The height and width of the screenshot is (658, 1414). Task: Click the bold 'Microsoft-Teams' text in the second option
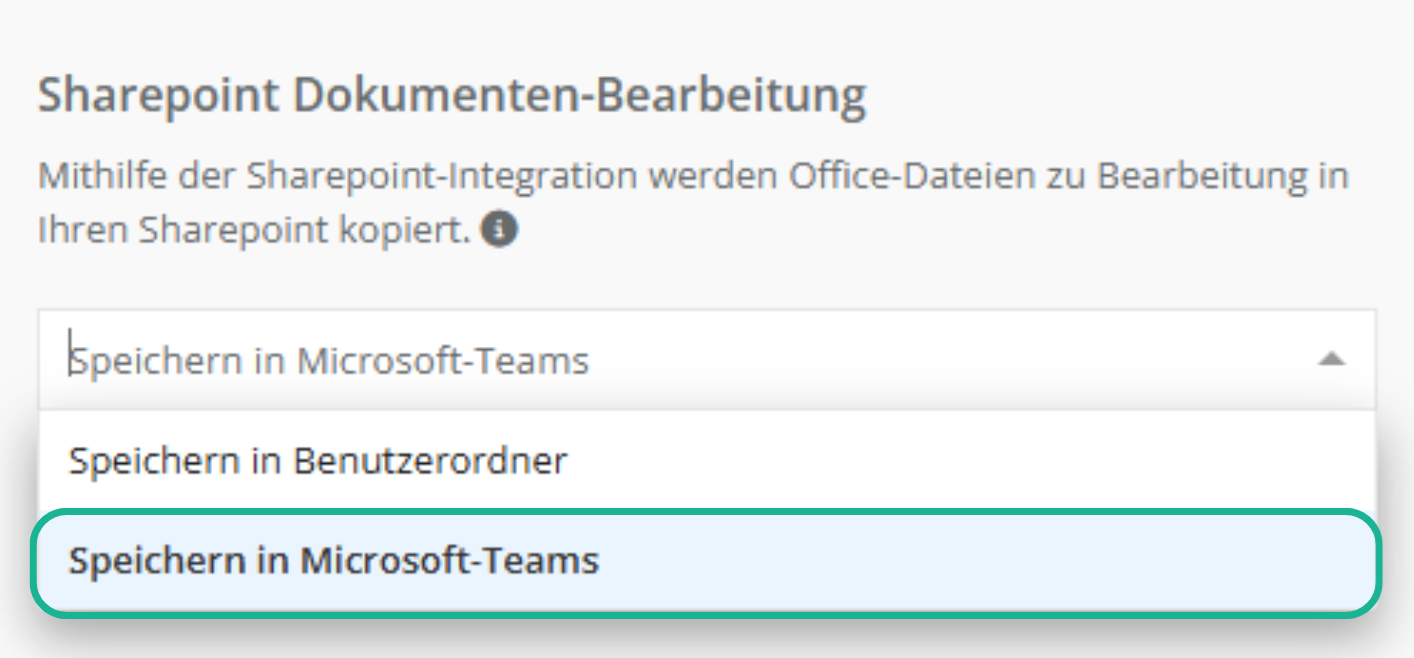click(450, 561)
